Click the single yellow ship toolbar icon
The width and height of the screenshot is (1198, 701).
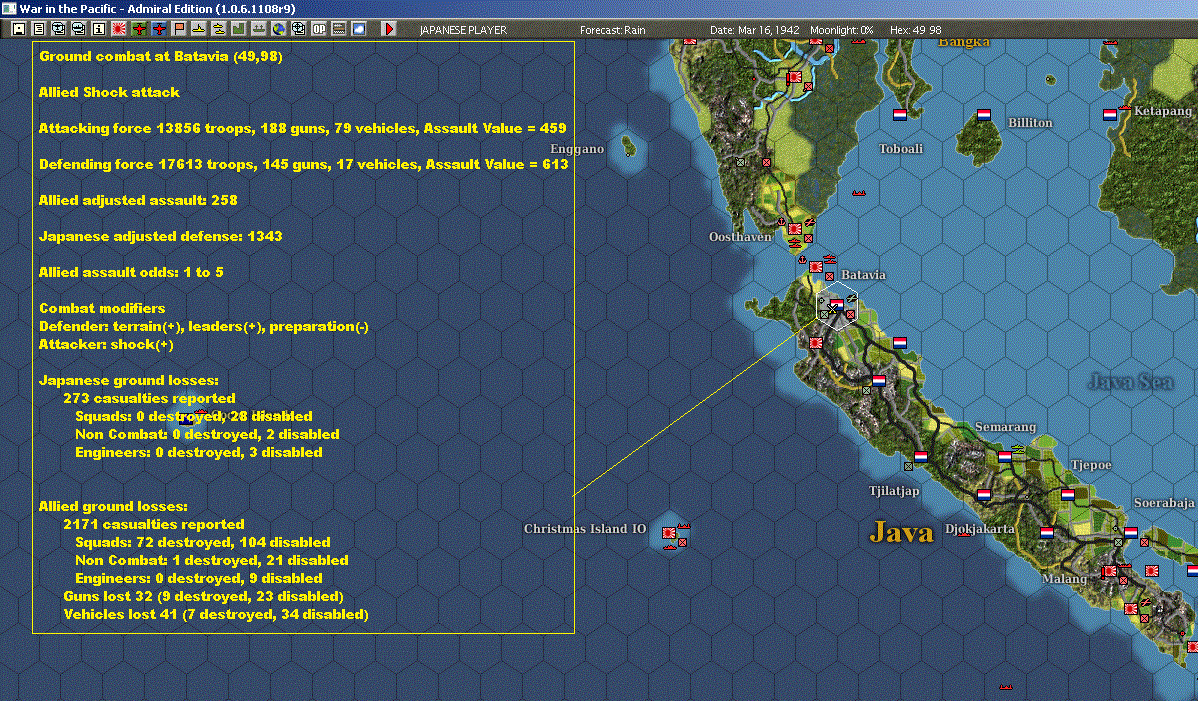tap(199, 29)
